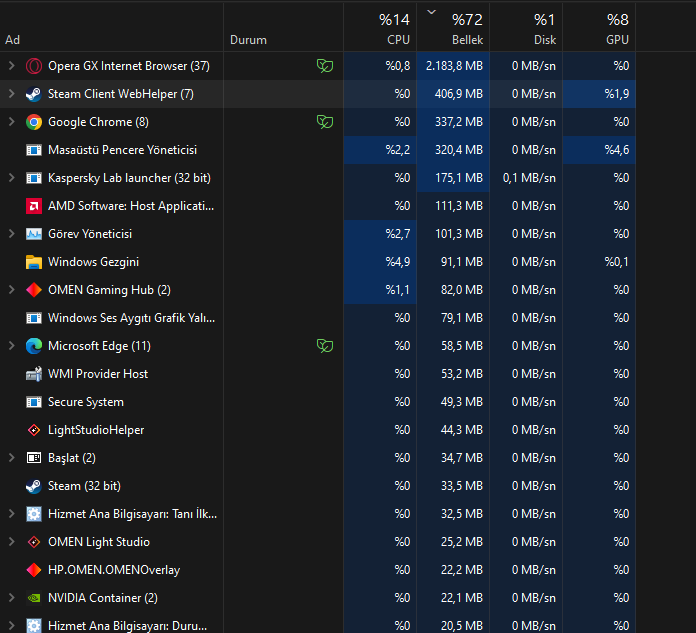Click the OMEN Light Studio icon
The width and height of the screenshot is (696, 633).
34,542
